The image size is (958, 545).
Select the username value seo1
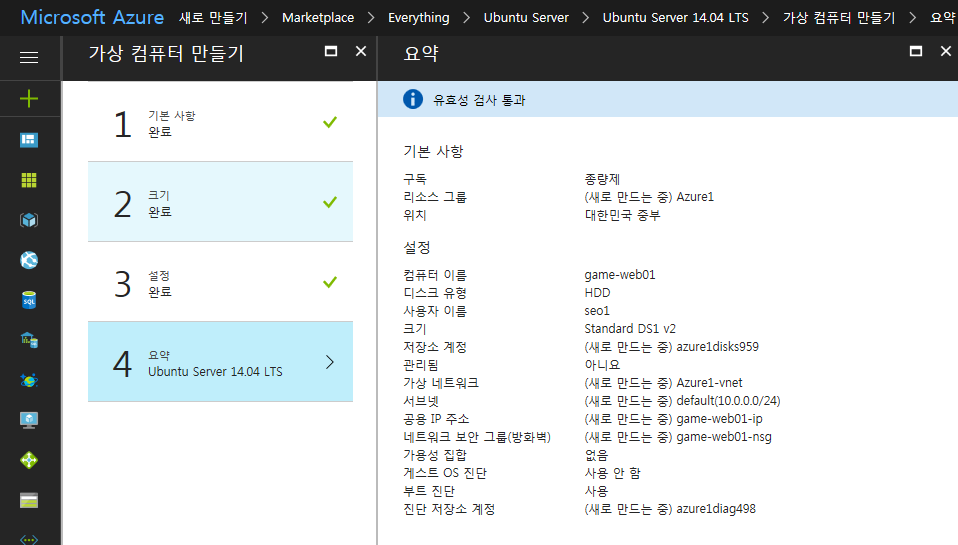597,311
